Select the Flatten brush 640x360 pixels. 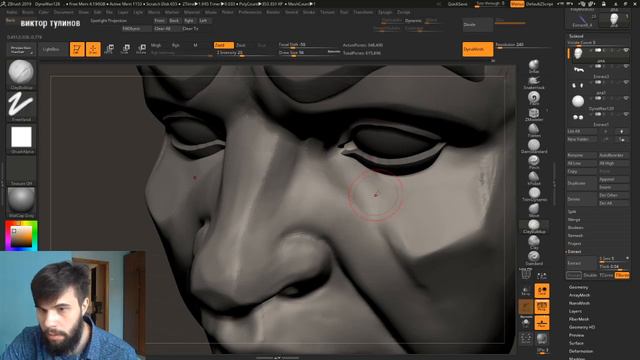tap(533, 130)
